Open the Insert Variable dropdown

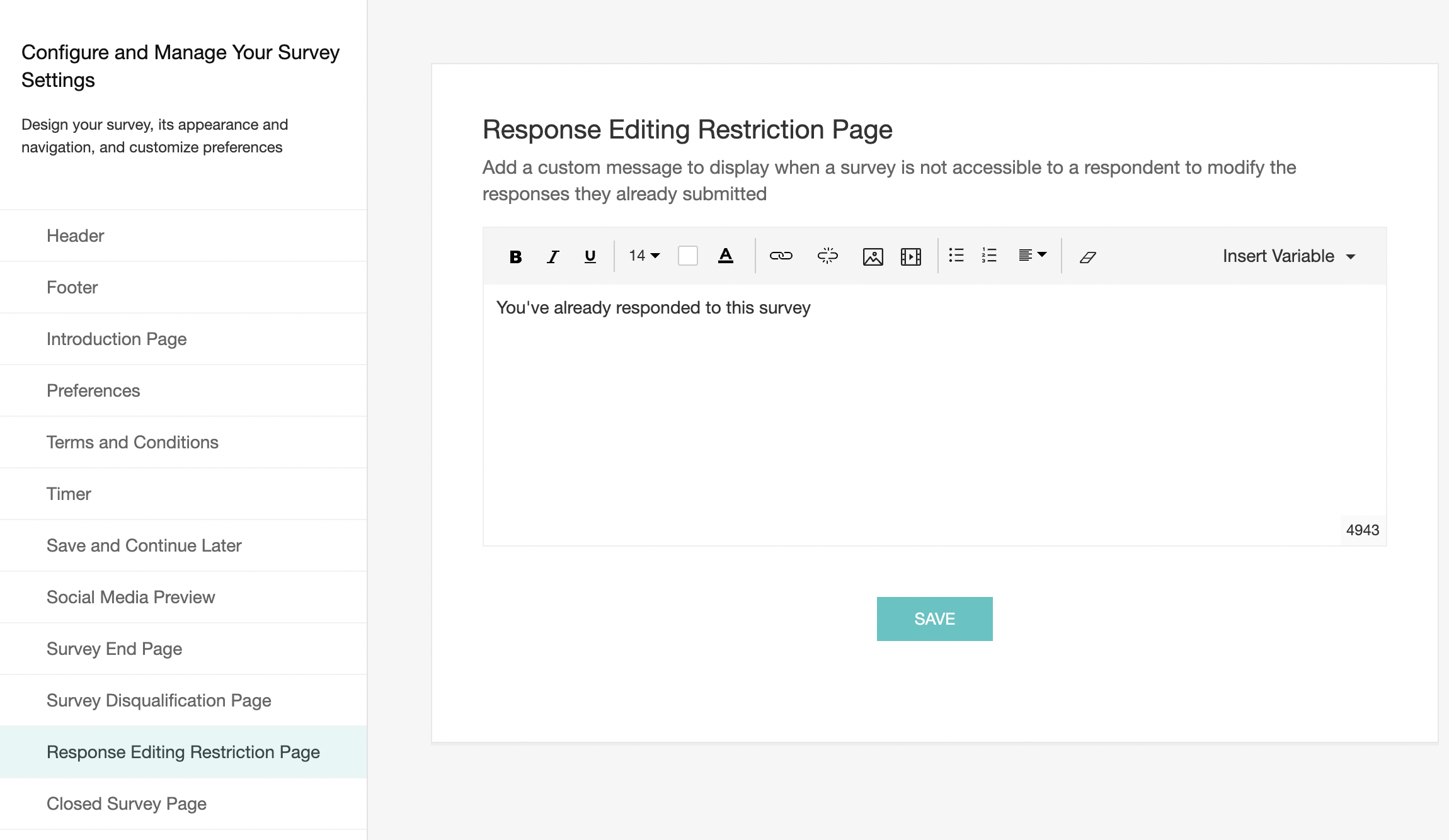(1288, 256)
